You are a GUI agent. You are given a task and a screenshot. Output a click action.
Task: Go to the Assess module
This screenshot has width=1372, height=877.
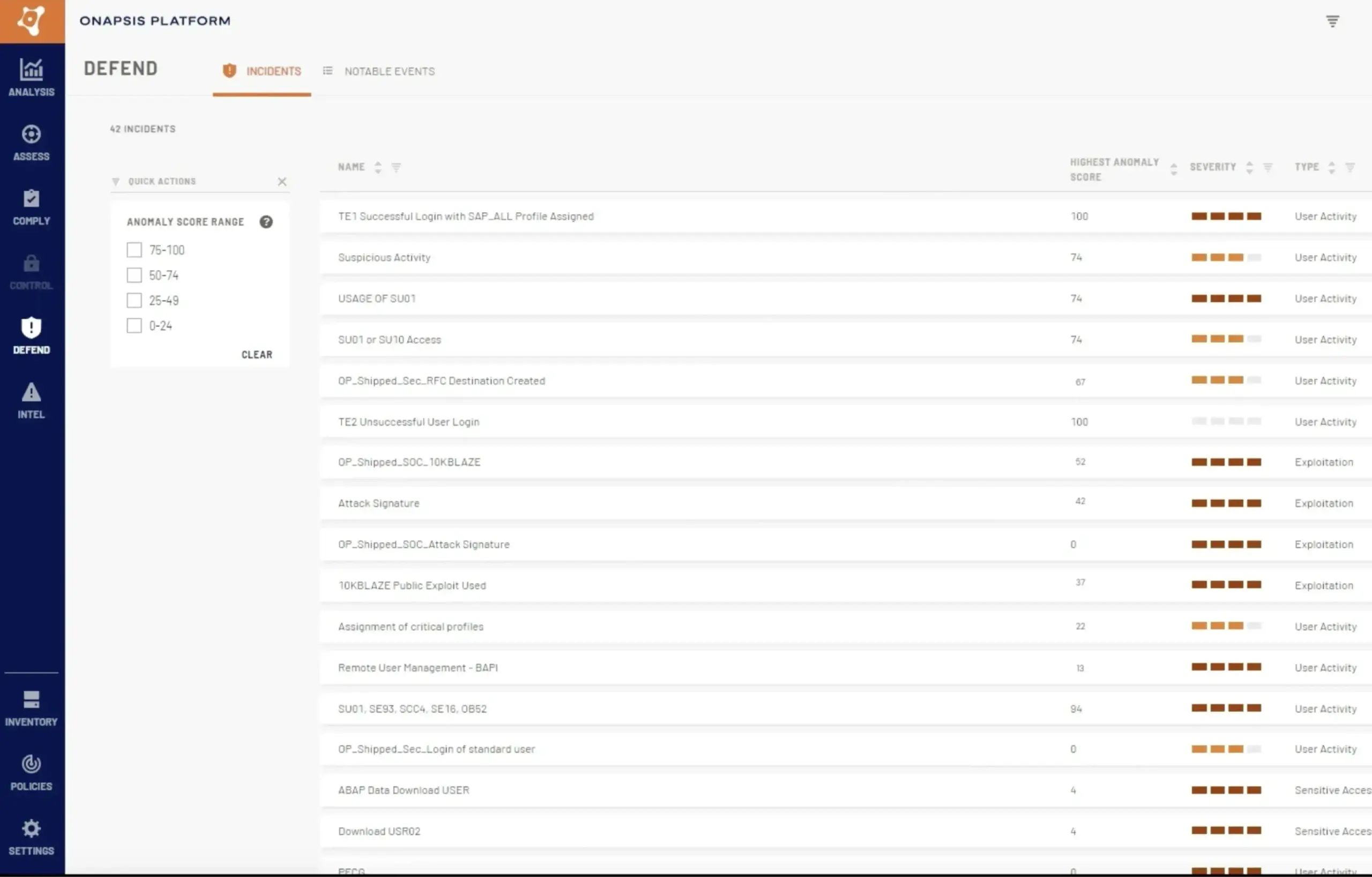(x=31, y=143)
